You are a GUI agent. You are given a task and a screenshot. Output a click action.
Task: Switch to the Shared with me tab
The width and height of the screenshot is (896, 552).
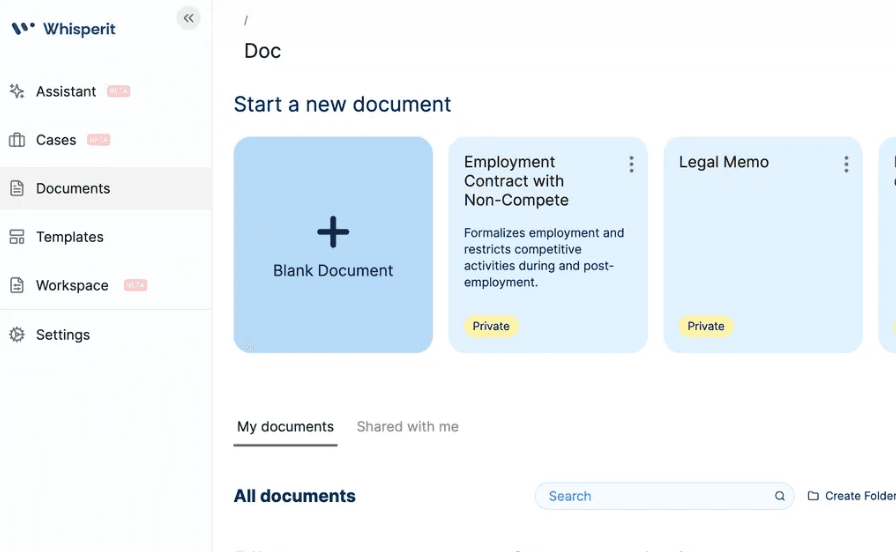(407, 427)
